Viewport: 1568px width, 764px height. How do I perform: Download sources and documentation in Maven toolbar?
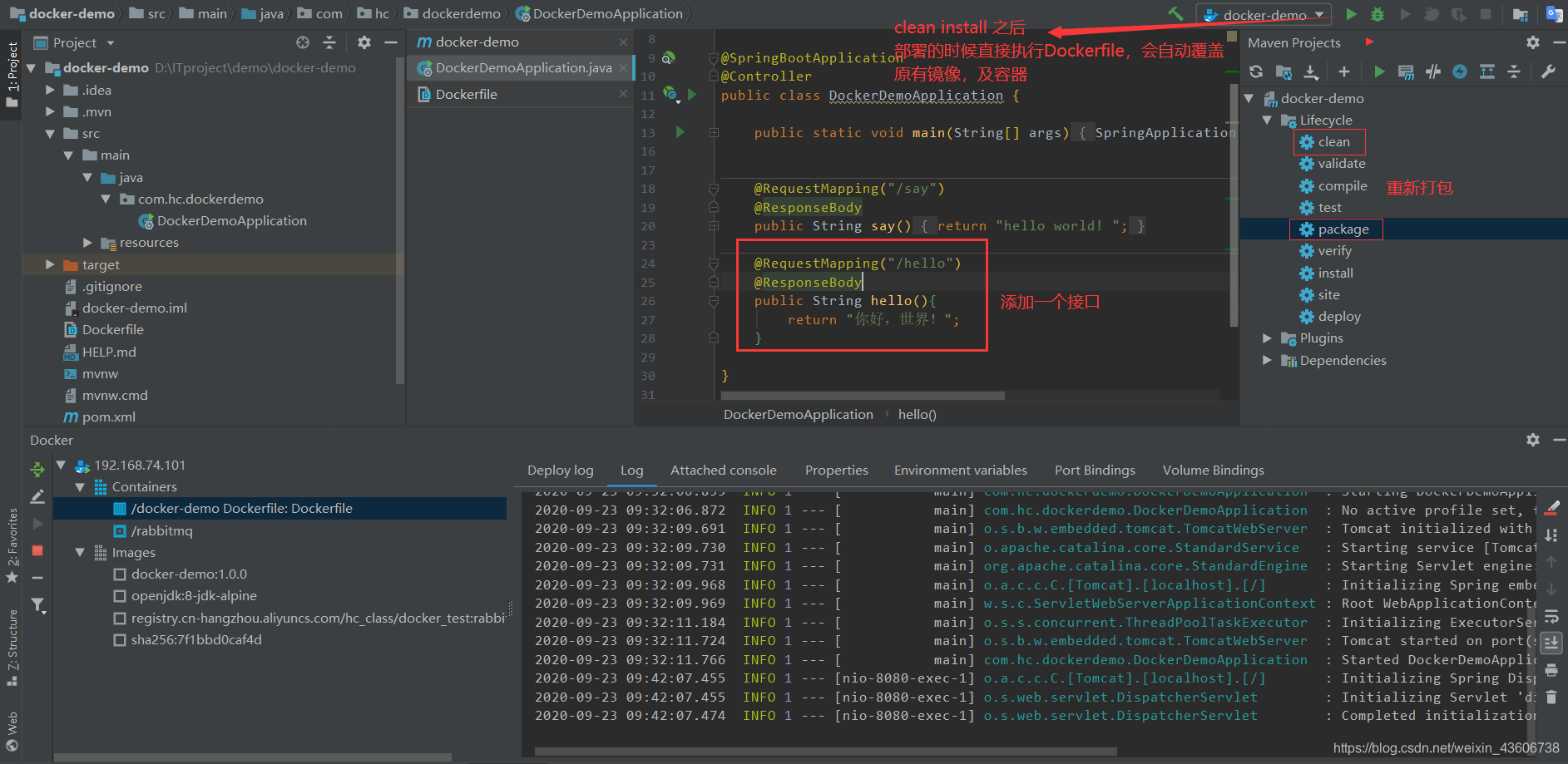(1311, 72)
